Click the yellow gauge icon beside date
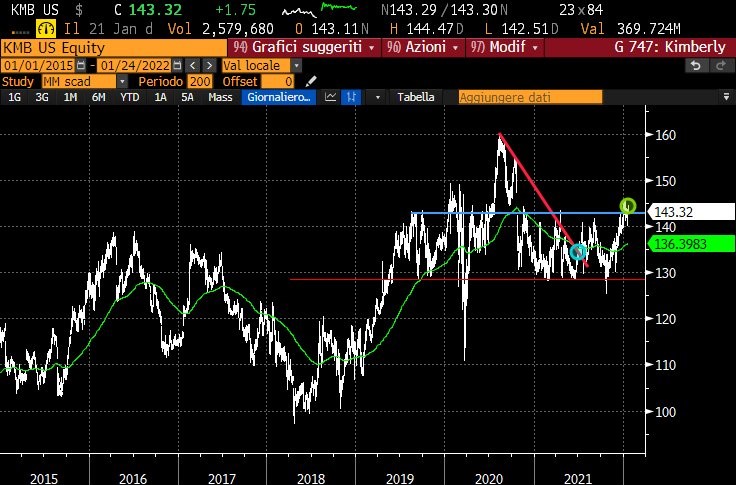The height and width of the screenshot is (485, 736). coord(46,29)
